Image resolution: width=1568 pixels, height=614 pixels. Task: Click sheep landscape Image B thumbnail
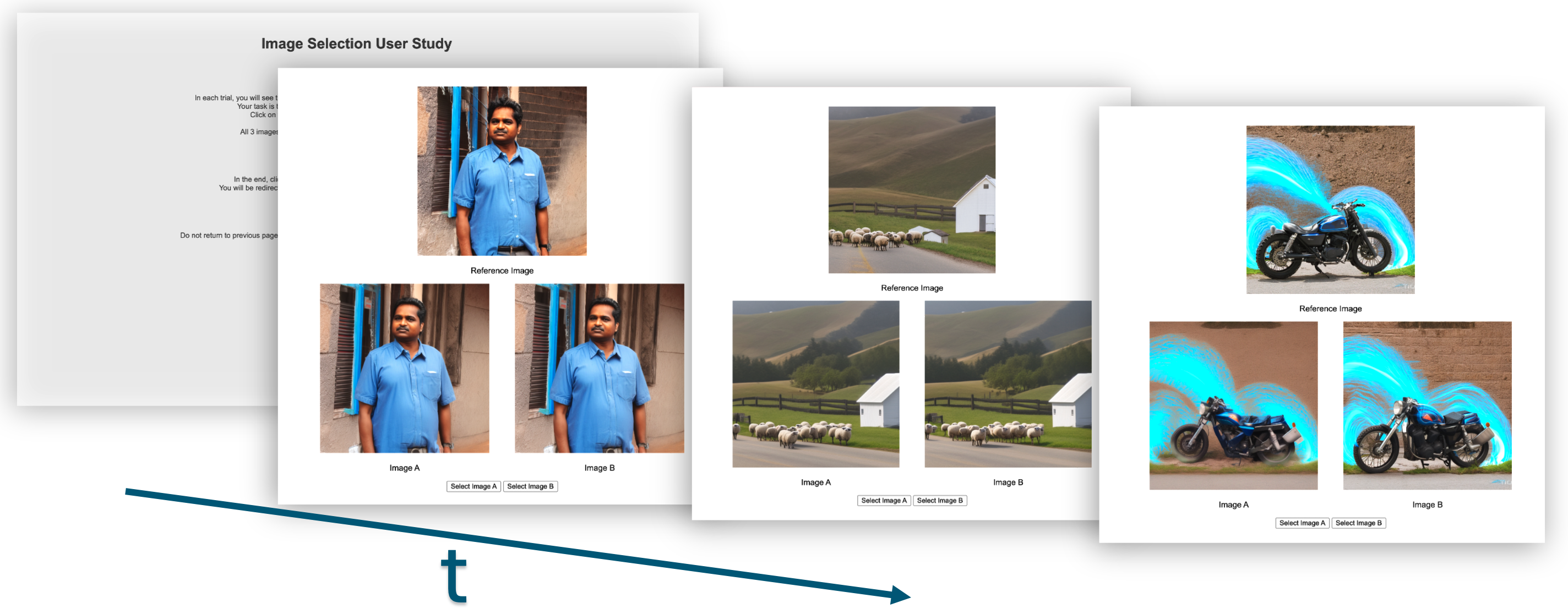pos(1008,384)
